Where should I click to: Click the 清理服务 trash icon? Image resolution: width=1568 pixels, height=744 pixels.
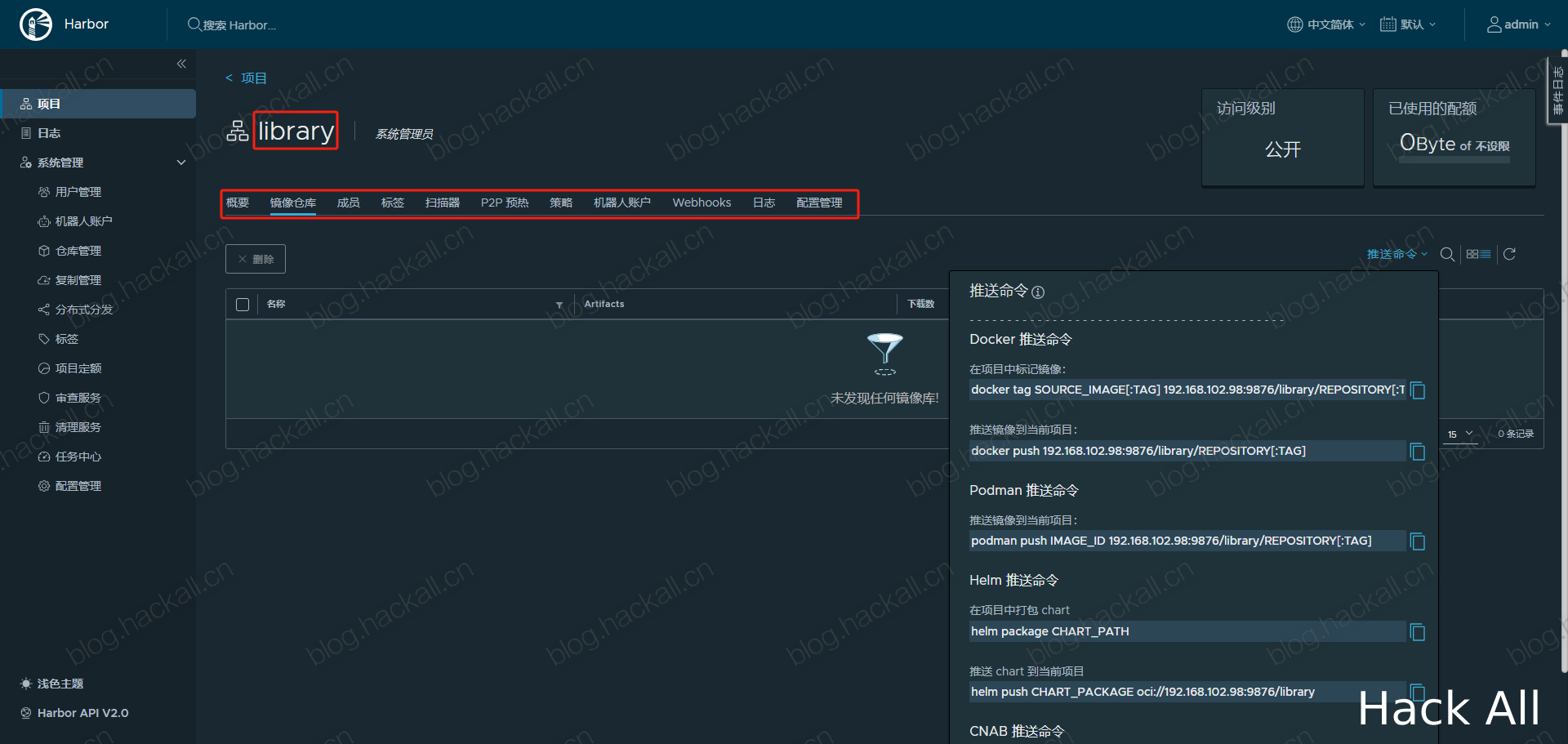point(44,427)
